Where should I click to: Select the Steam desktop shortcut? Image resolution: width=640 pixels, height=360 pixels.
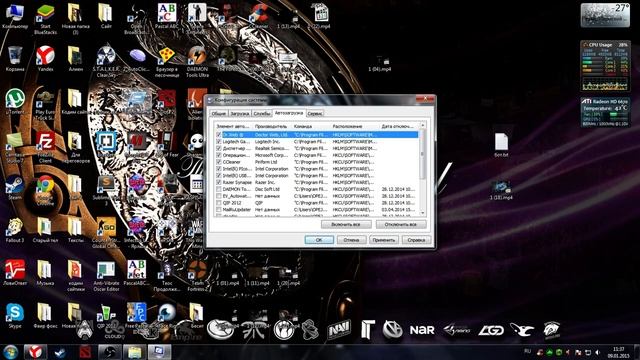click(15, 188)
